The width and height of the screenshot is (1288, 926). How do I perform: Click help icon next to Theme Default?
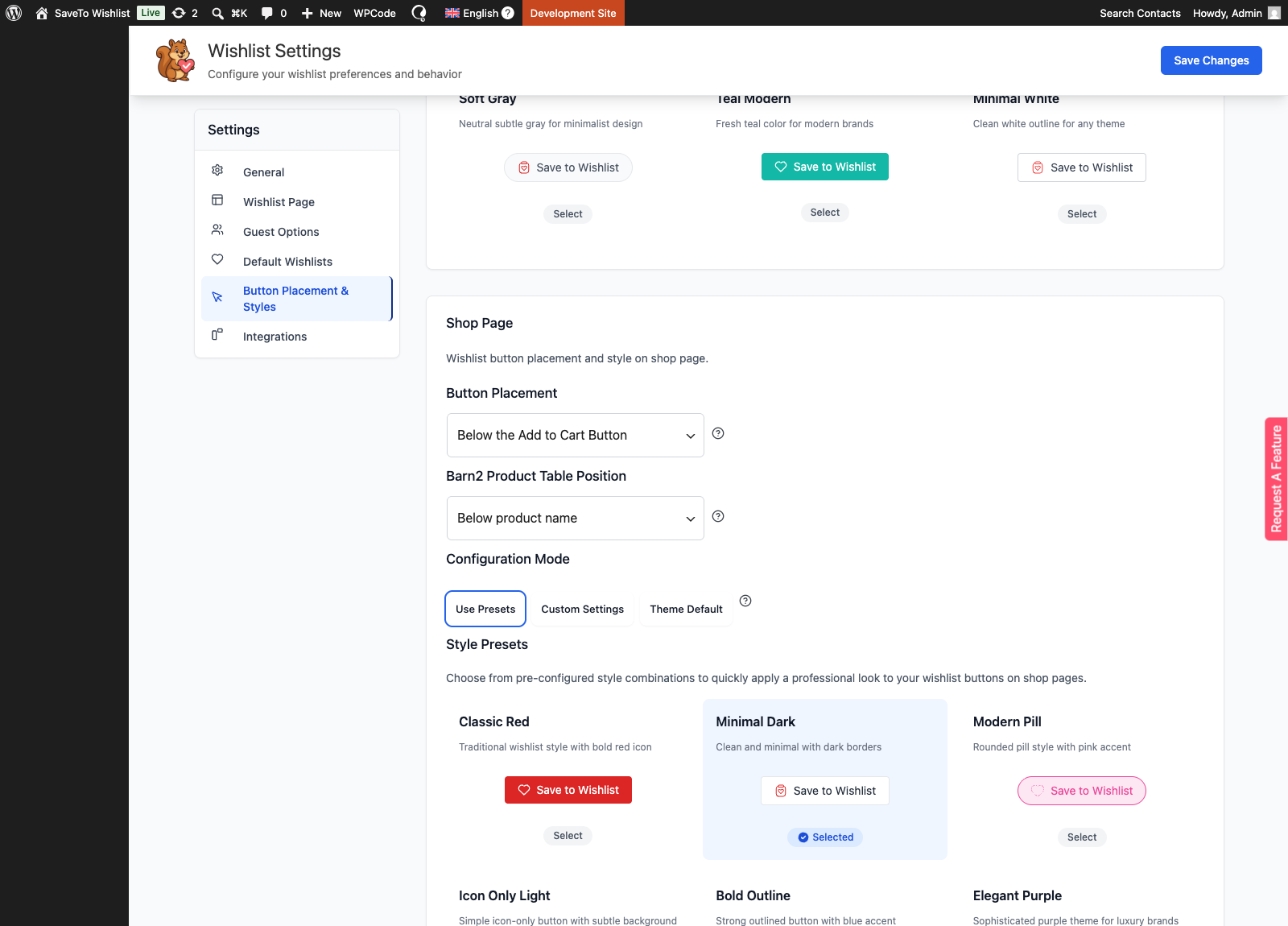pyautogui.click(x=745, y=601)
